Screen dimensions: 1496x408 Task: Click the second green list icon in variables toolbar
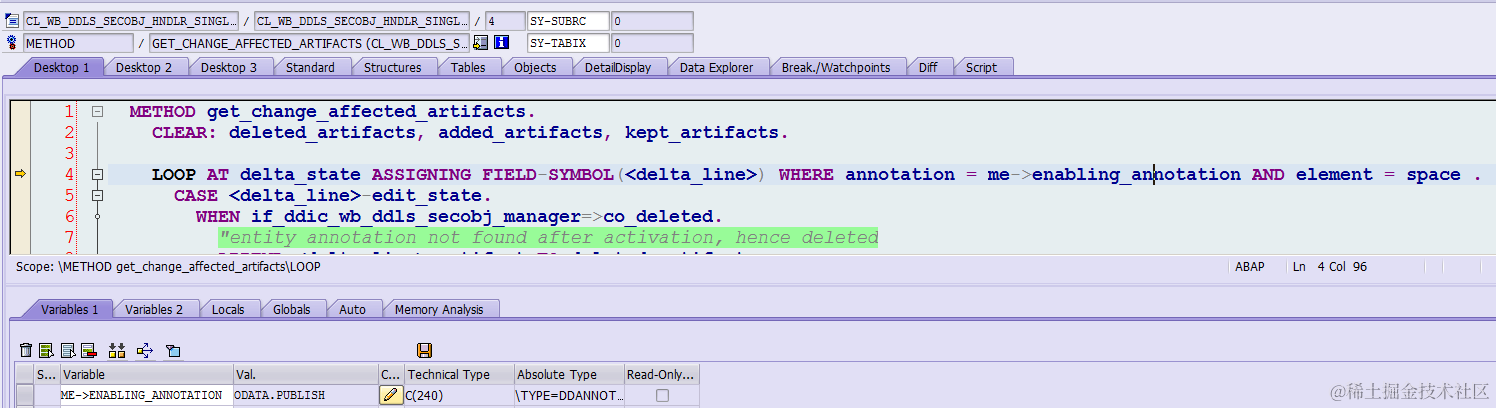click(46, 350)
